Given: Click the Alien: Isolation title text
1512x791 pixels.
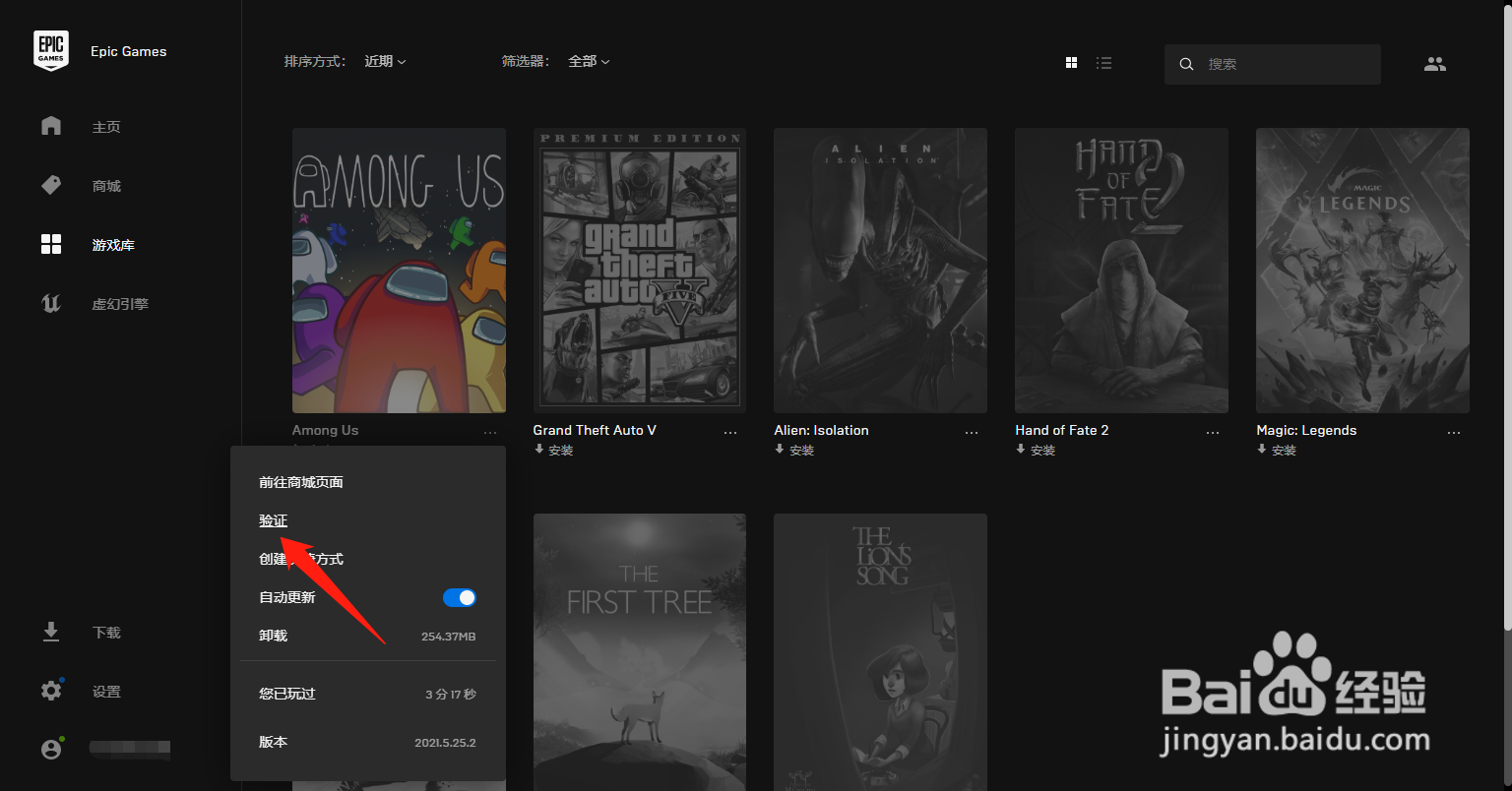Looking at the screenshot, I should pos(821,430).
